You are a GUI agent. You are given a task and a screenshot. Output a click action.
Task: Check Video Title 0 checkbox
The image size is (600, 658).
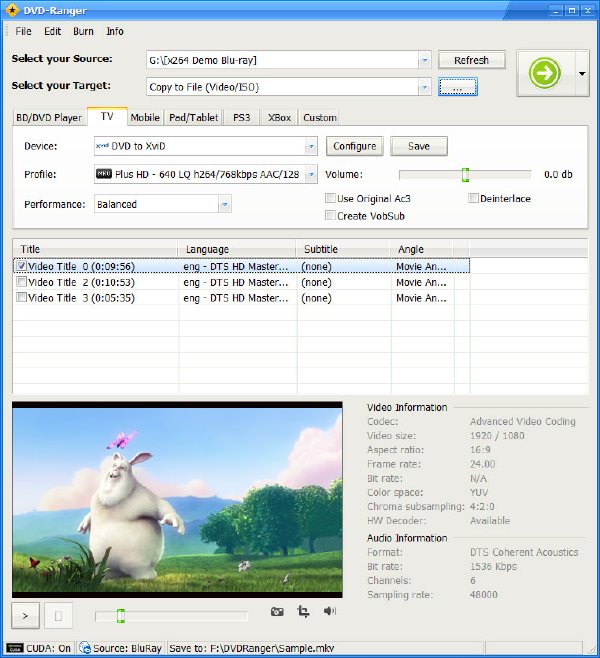pos(21,266)
